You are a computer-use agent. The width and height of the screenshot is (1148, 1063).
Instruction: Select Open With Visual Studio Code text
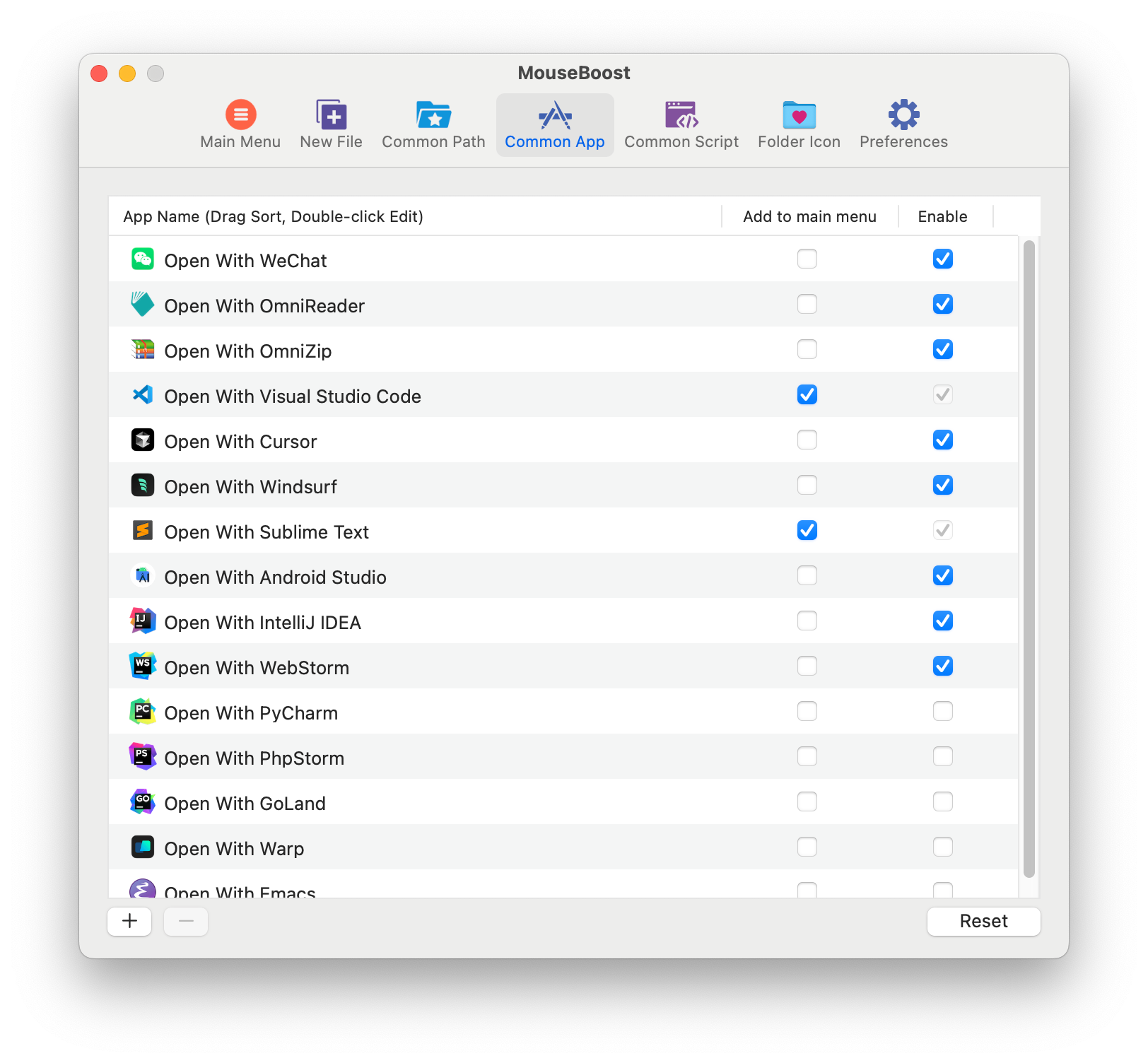(x=293, y=397)
